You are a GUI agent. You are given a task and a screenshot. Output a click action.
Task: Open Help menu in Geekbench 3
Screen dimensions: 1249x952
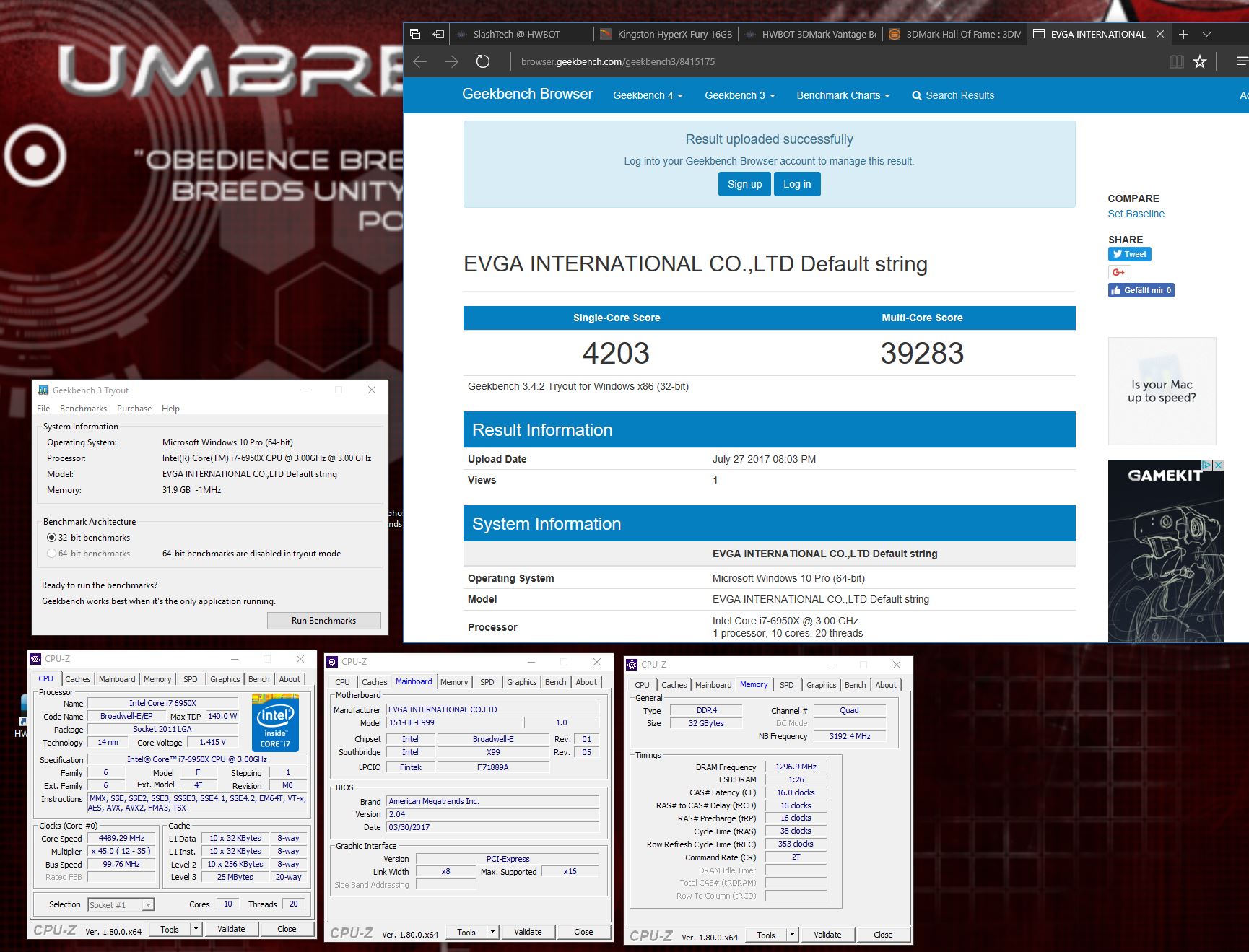point(170,409)
